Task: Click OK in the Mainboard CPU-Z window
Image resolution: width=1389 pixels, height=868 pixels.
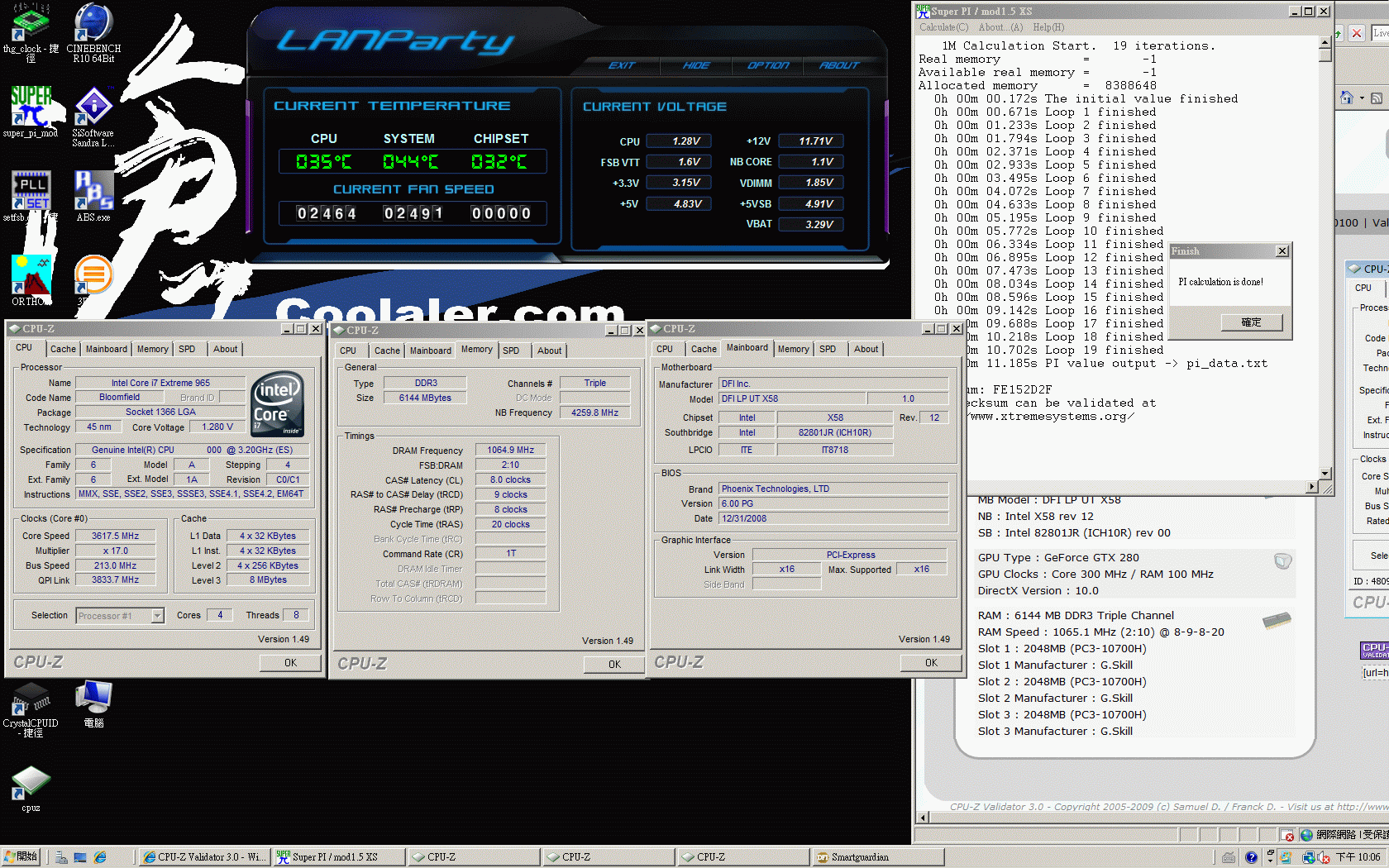Action: 931,663
